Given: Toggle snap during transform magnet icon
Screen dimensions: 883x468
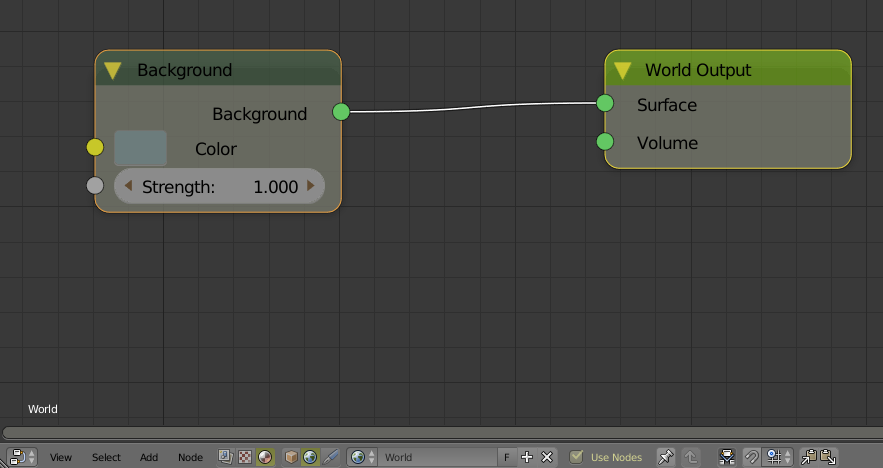Looking at the screenshot, I should point(752,457).
